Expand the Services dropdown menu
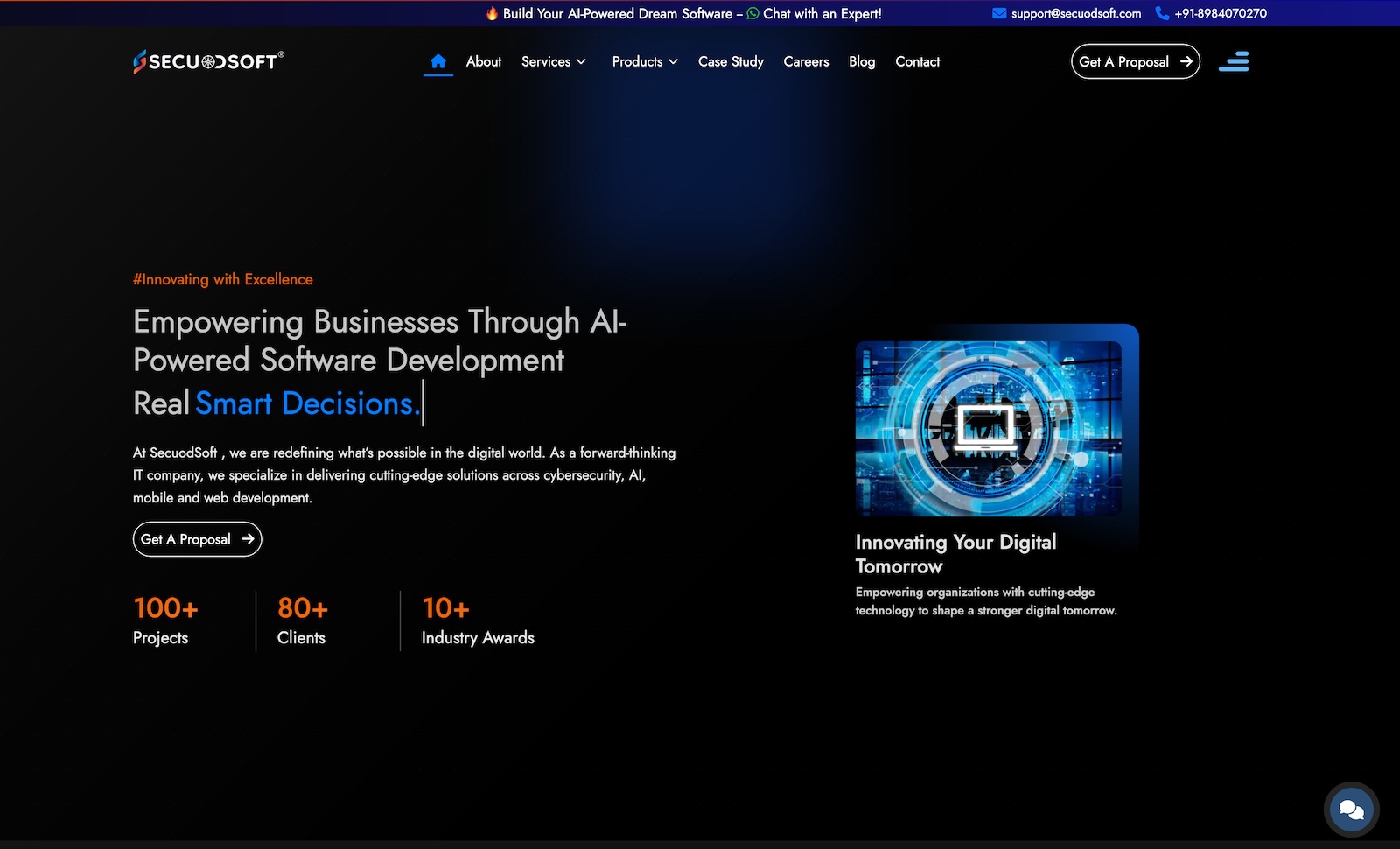Image resolution: width=1400 pixels, height=849 pixels. (553, 61)
